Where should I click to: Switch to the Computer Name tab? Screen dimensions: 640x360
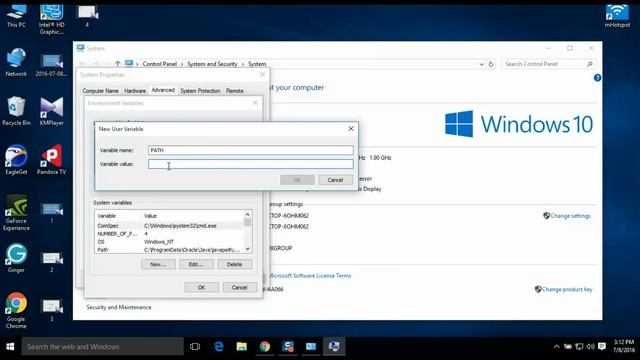click(100, 91)
